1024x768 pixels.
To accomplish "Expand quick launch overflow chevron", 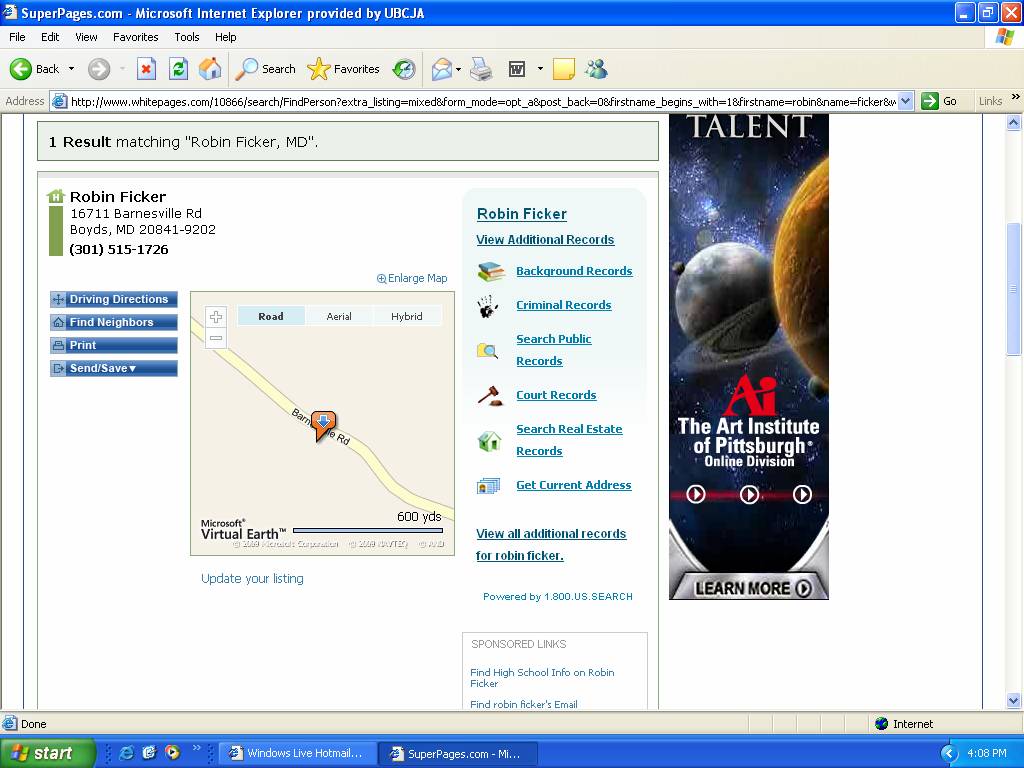I will click(x=196, y=748).
